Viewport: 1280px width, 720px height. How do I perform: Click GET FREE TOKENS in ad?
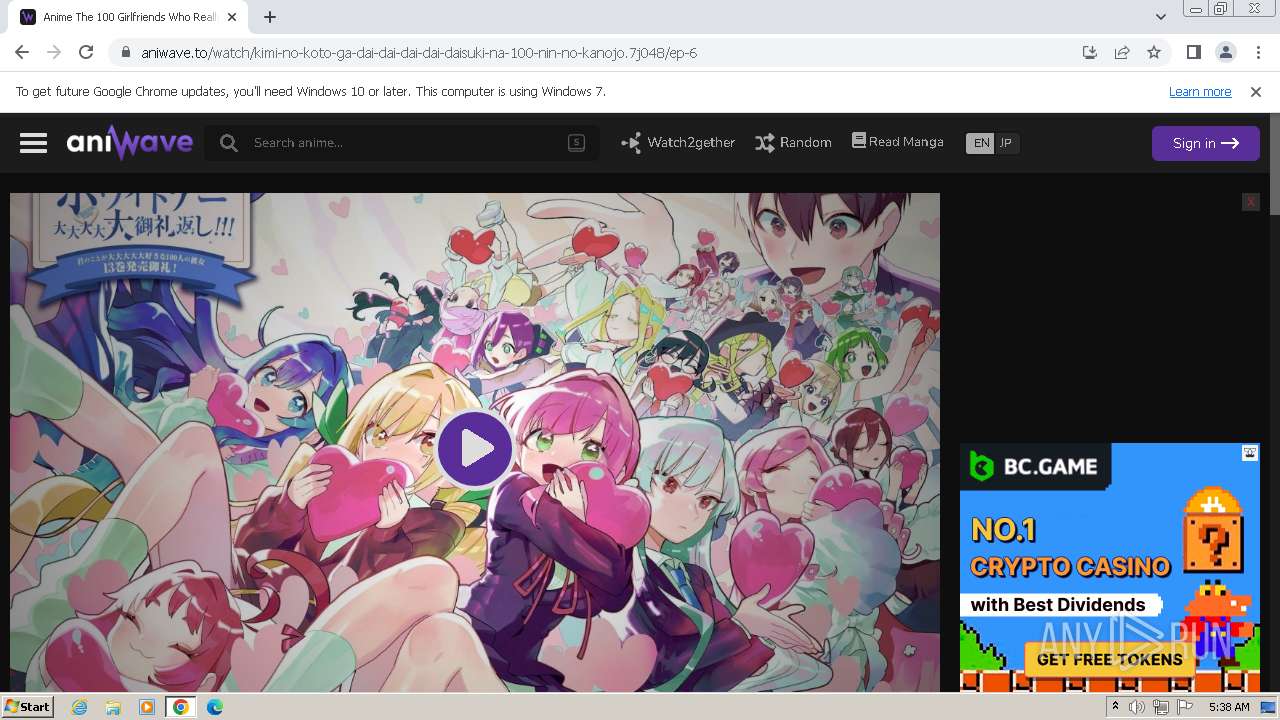tap(1109, 660)
